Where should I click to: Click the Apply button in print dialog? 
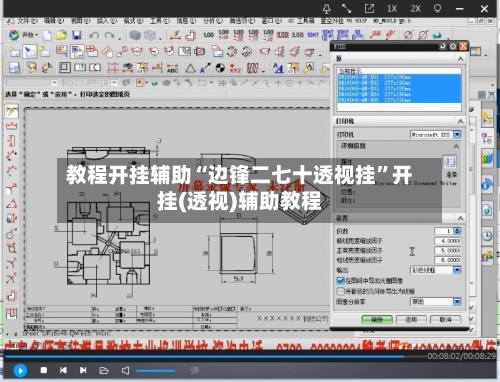[x=411, y=319]
